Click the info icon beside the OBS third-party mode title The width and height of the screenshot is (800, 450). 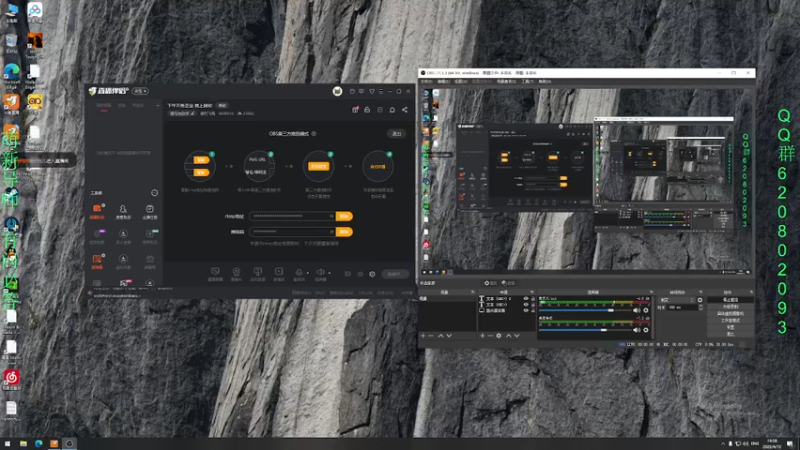tap(314, 134)
